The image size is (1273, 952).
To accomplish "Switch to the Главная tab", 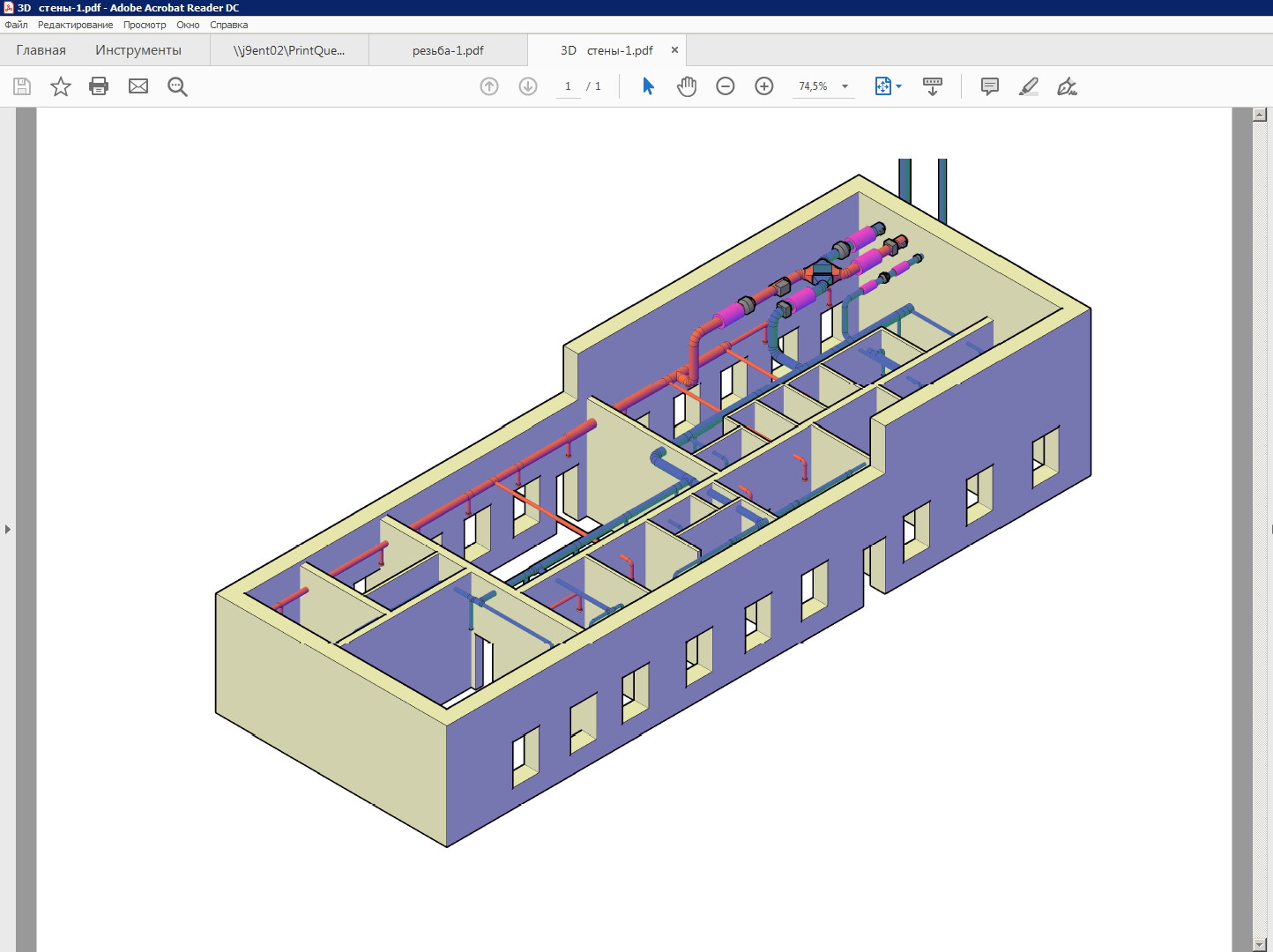I will tap(41, 50).
